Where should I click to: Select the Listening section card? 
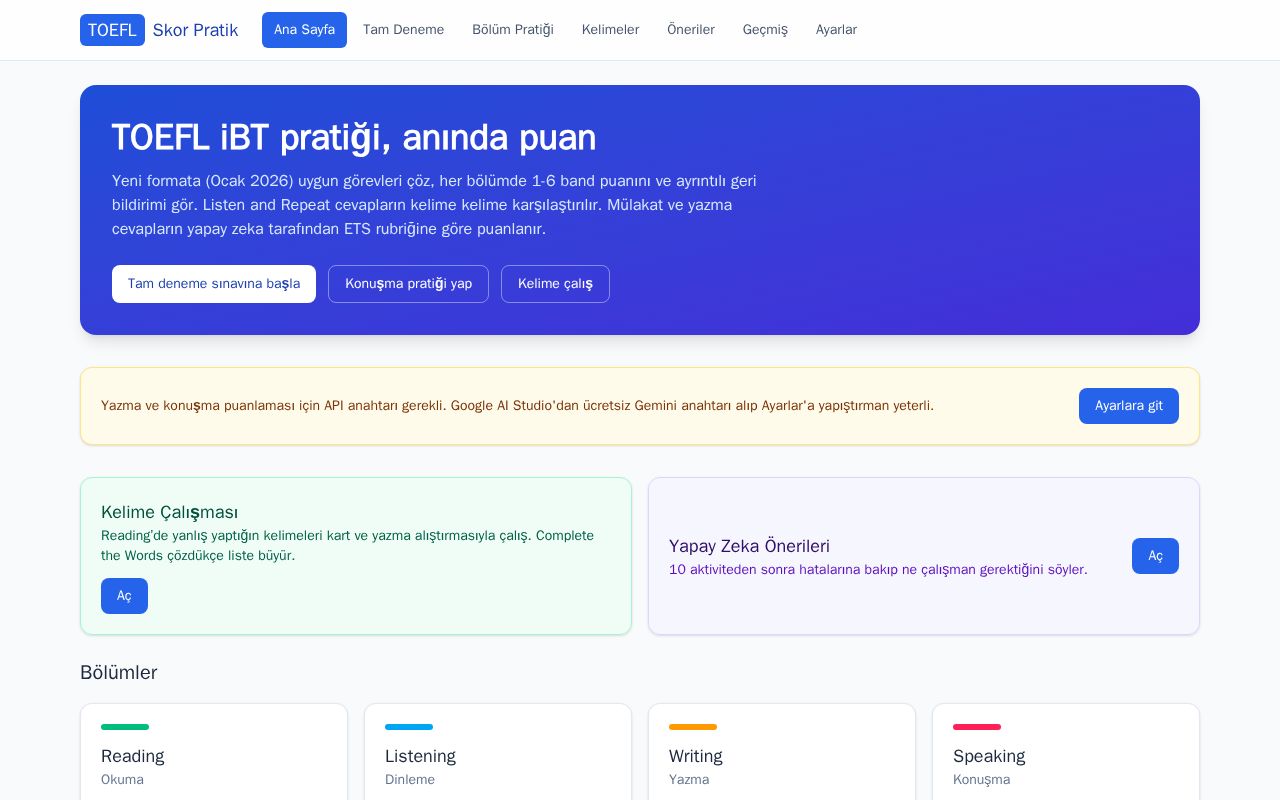[x=498, y=752]
